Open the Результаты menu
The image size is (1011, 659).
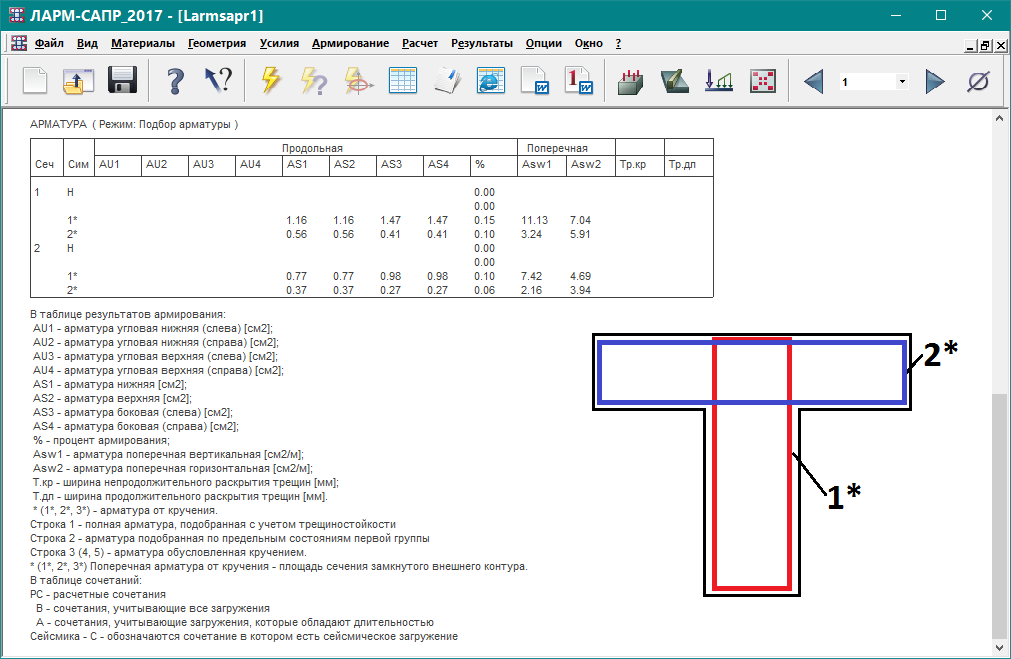pyautogui.click(x=482, y=44)
